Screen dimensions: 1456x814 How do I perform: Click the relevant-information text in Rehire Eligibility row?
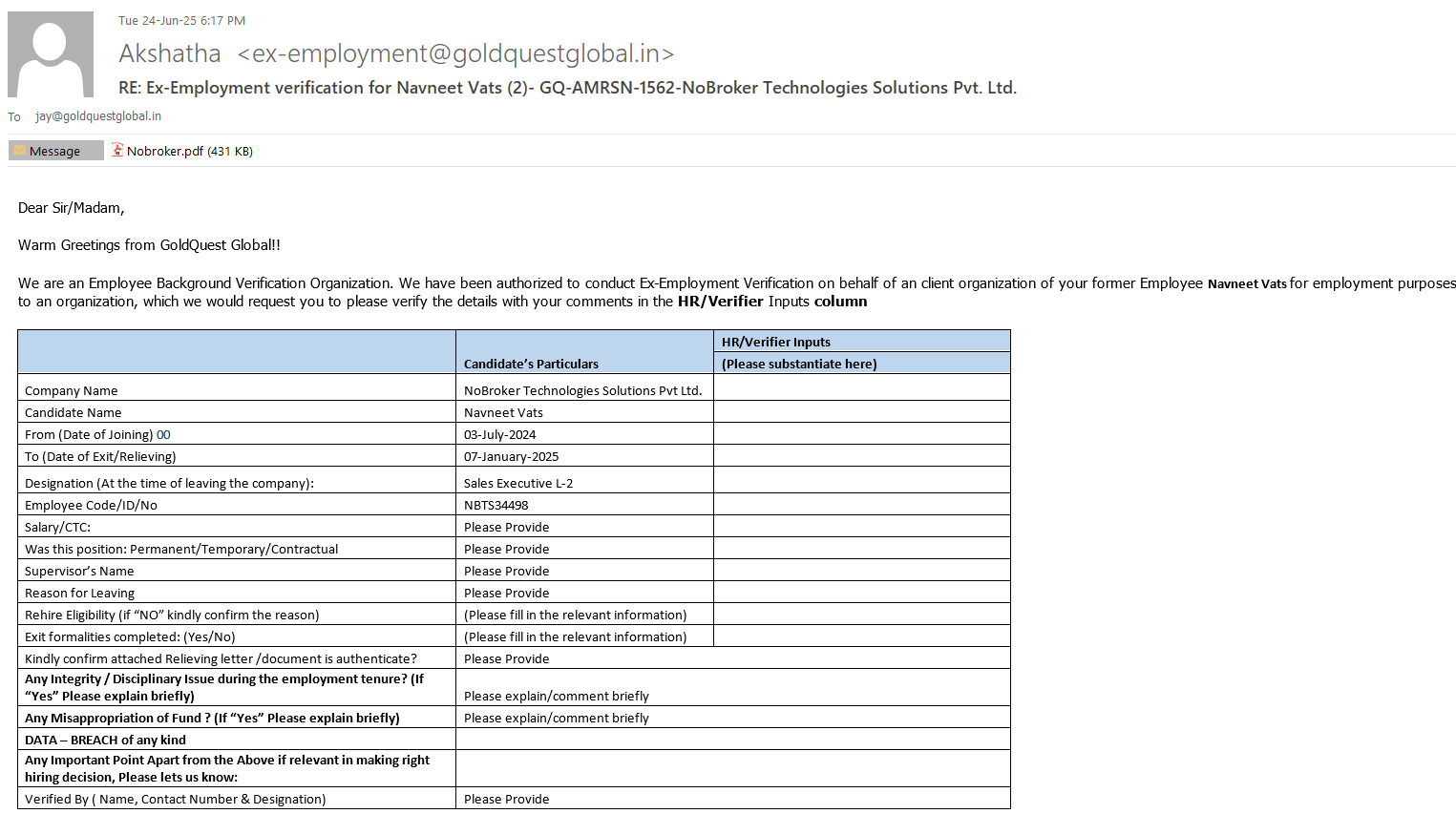(576, 615)
